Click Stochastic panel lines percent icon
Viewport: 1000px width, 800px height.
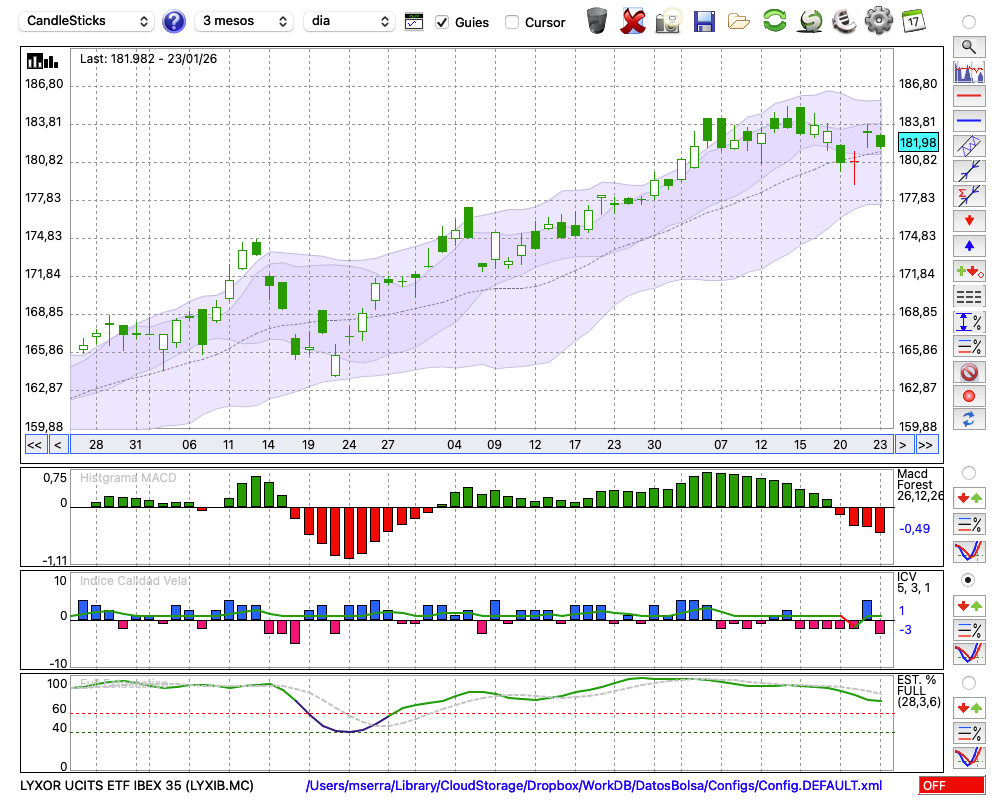969,732
